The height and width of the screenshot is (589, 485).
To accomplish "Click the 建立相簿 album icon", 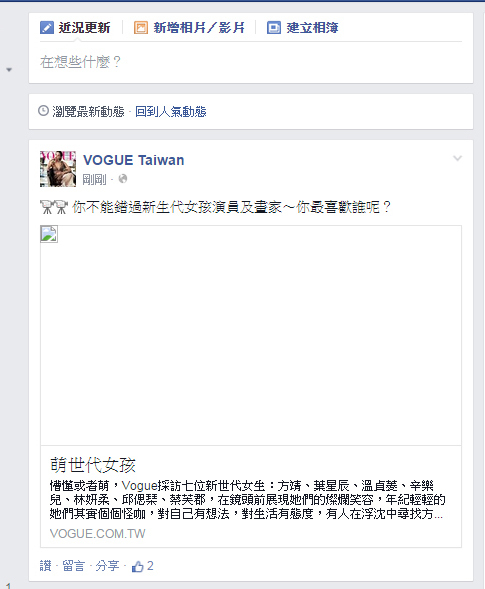I will coord(274,27).
